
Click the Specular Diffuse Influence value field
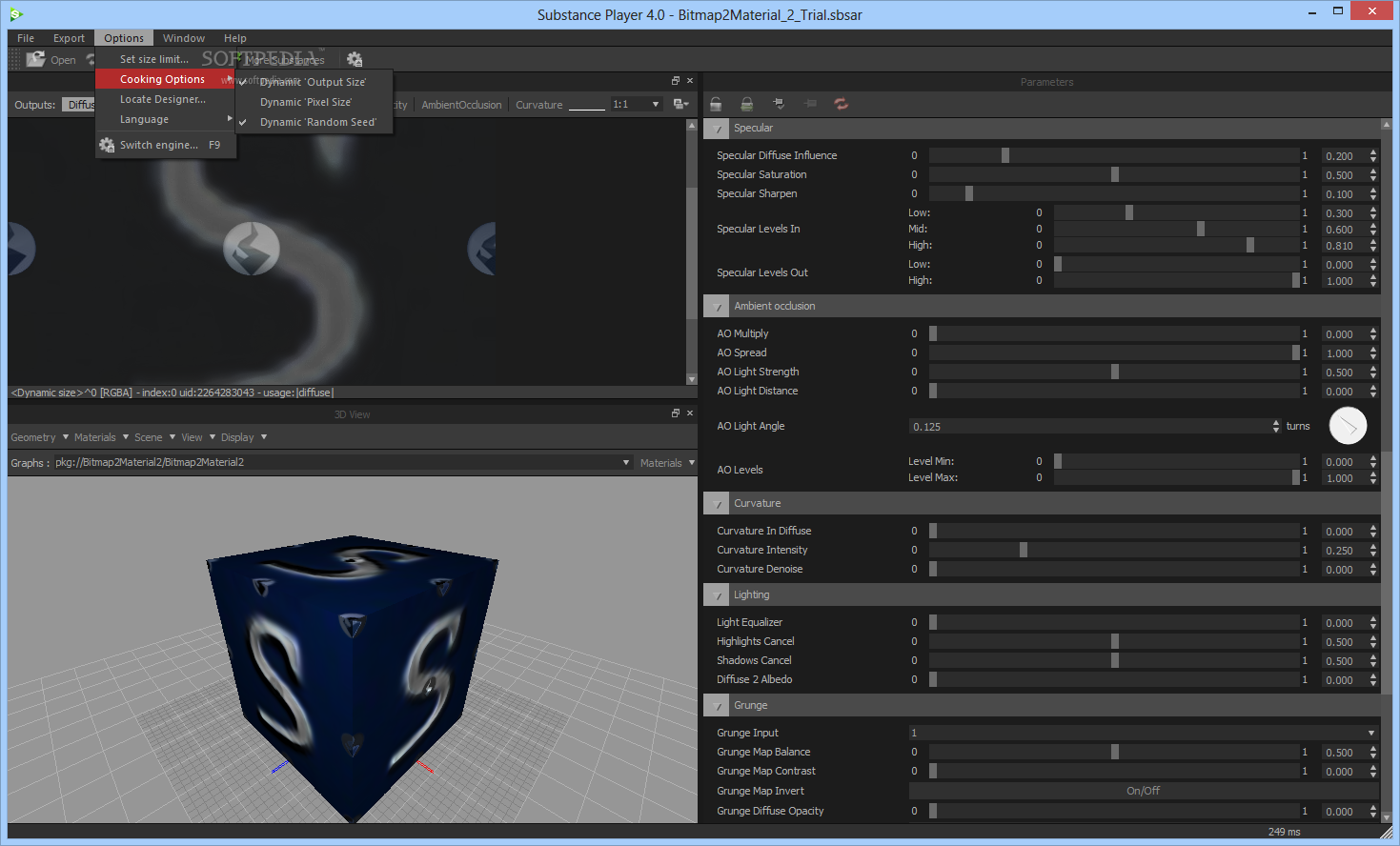[1345, 155]
